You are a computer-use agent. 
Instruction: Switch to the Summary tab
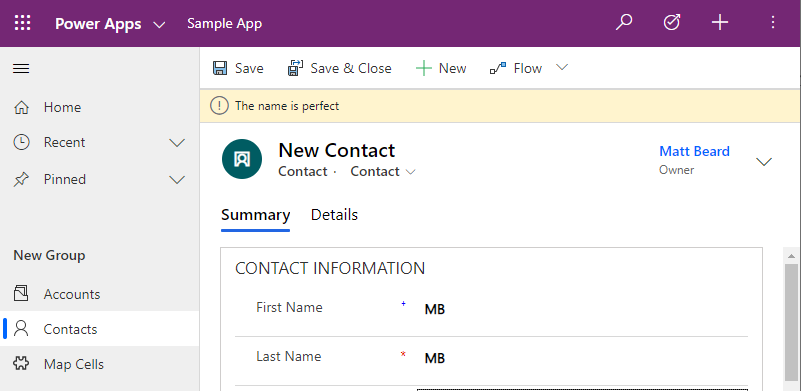pos(255,215)
